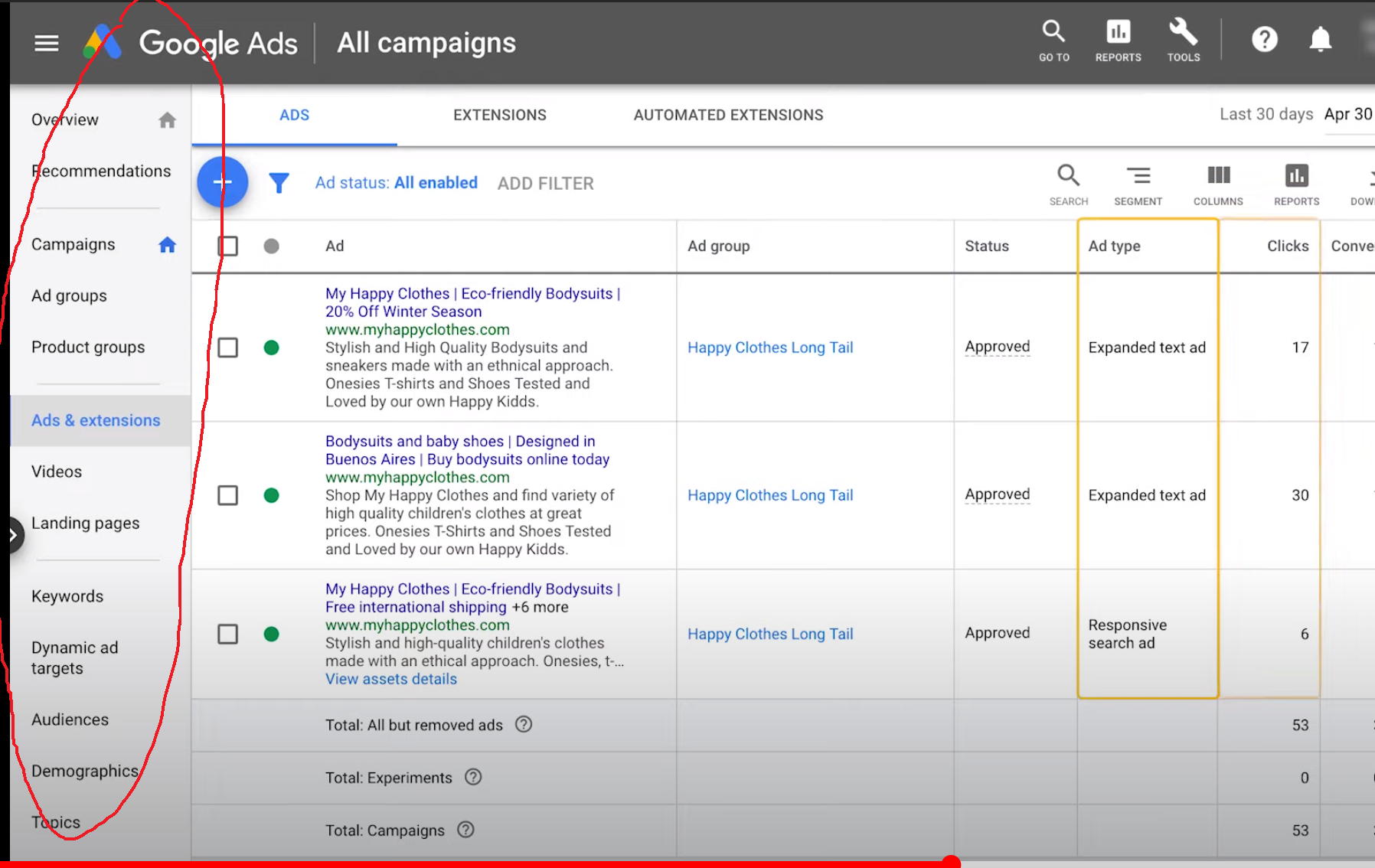Viewport: 1375px width, 868px height.
Task: Click the red video progress bar handle
Action: pyautogui.click(x=951, y=863)
